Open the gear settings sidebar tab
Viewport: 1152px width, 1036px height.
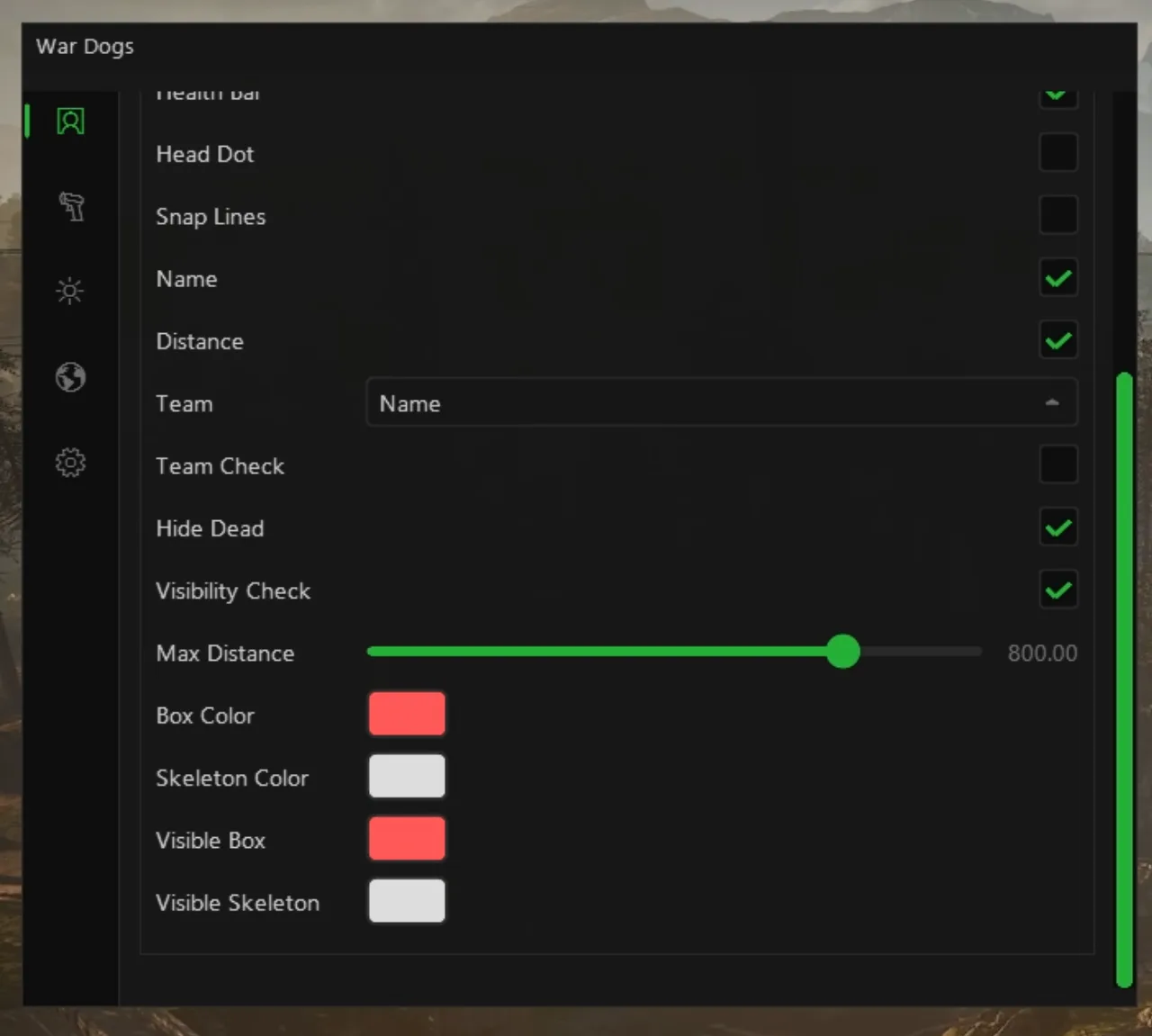click(70, 463)
